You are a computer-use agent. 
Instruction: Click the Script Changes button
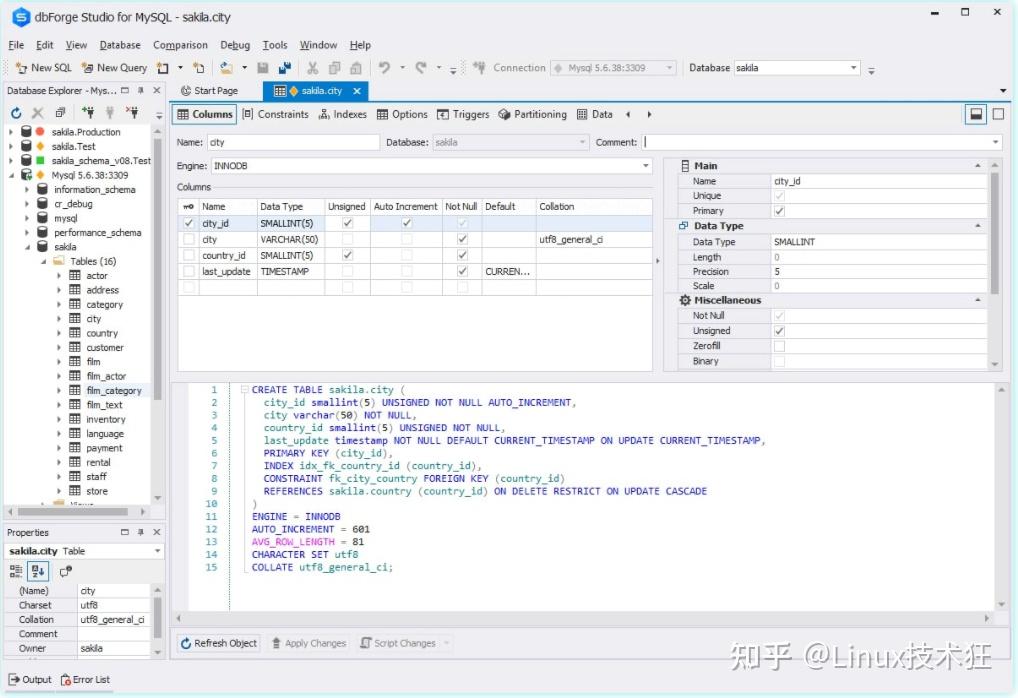tap(399, 643)
